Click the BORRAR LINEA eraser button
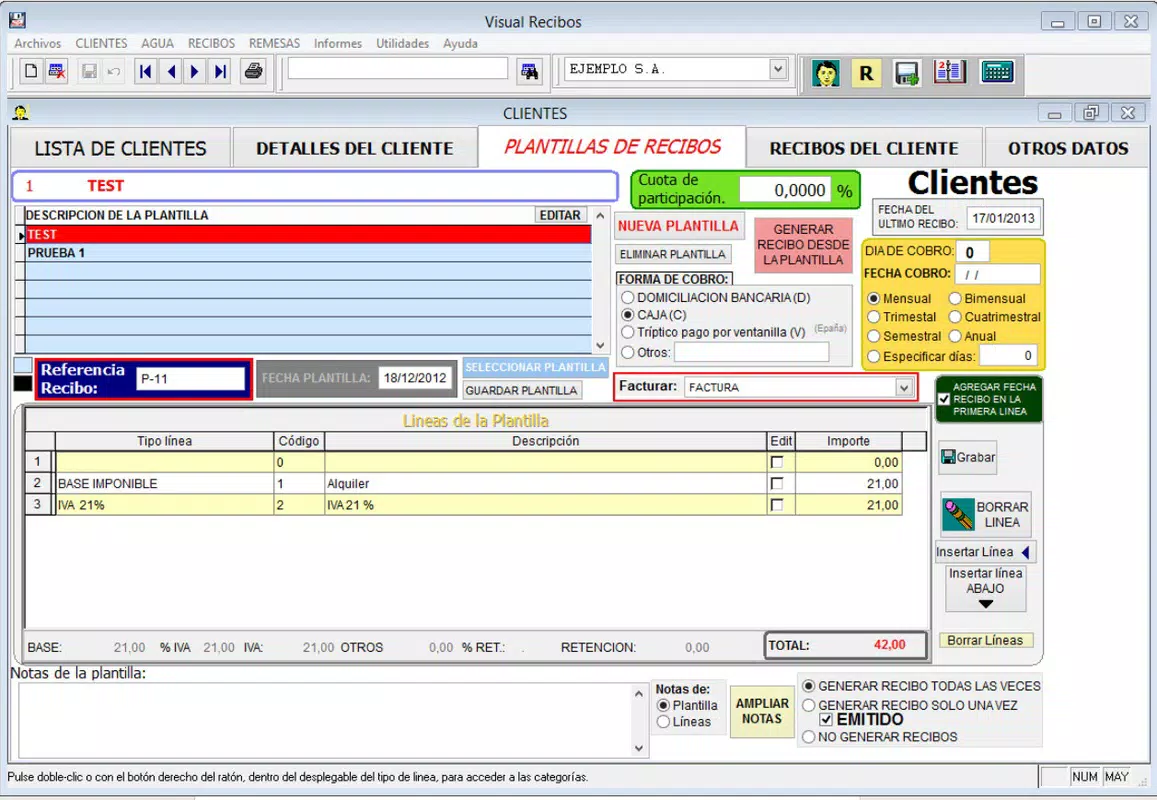The width and height of the screenshot is (1157, 800). tap(986, 514)
